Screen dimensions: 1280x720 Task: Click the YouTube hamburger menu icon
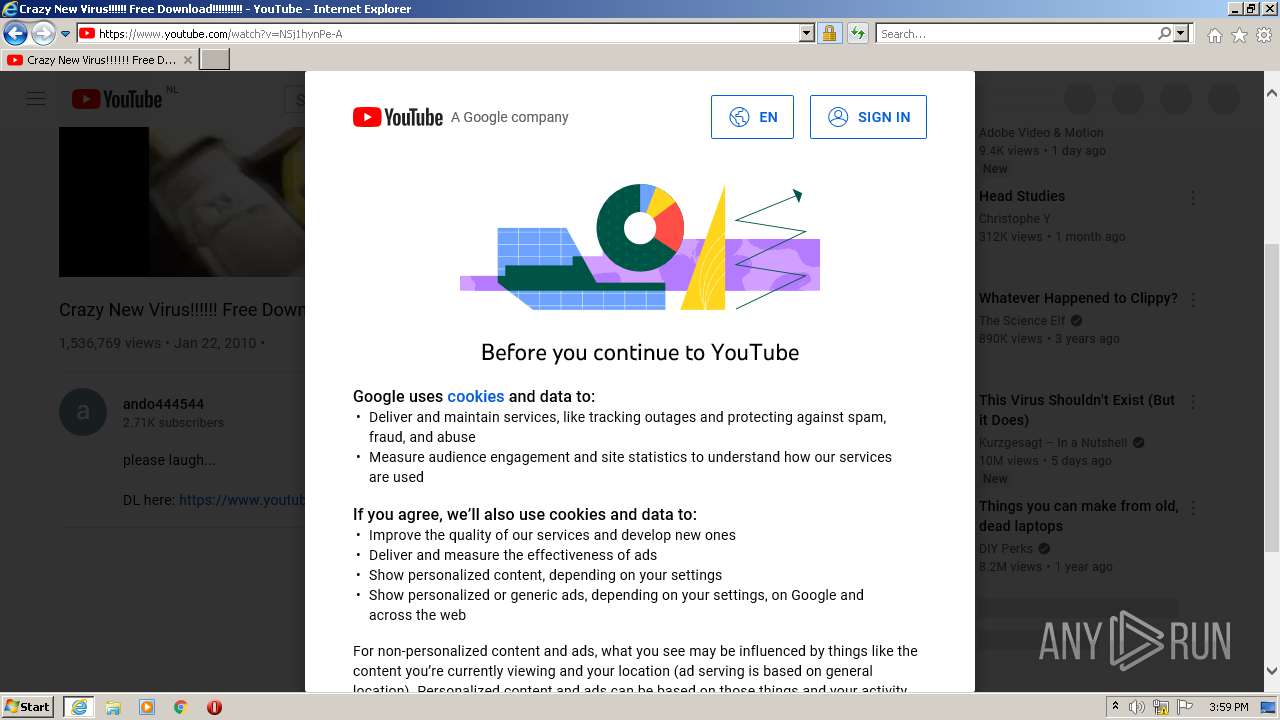[36, 99]
